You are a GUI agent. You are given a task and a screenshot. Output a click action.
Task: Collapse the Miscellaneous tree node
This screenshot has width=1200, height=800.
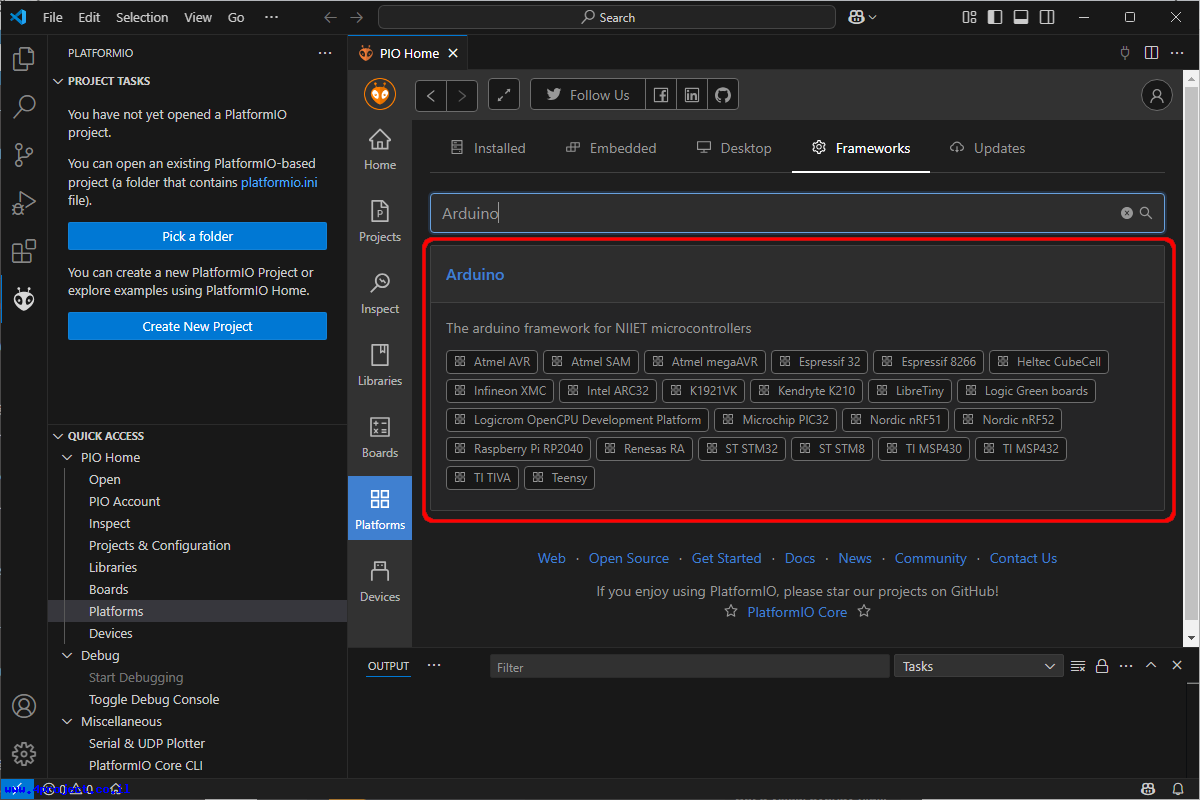pos(68,722)
